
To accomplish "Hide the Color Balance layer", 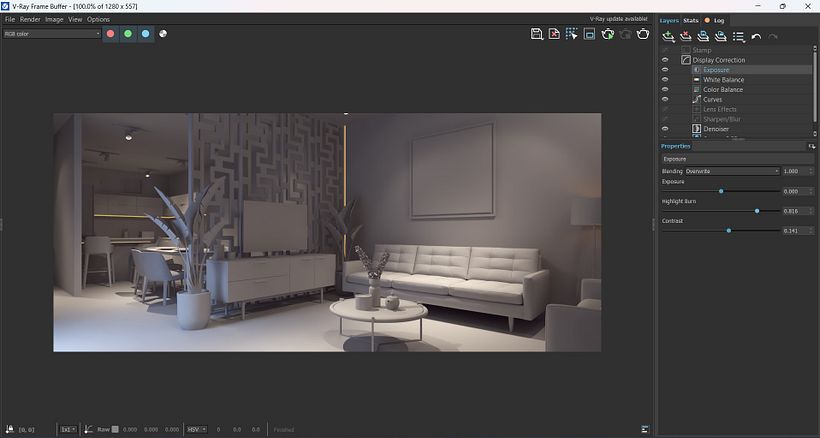I will point(665,89).
